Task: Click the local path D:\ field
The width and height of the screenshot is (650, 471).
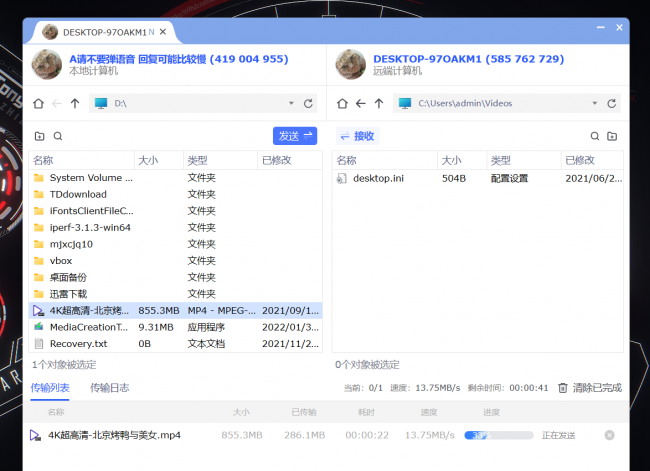Action: click(203, 103)
